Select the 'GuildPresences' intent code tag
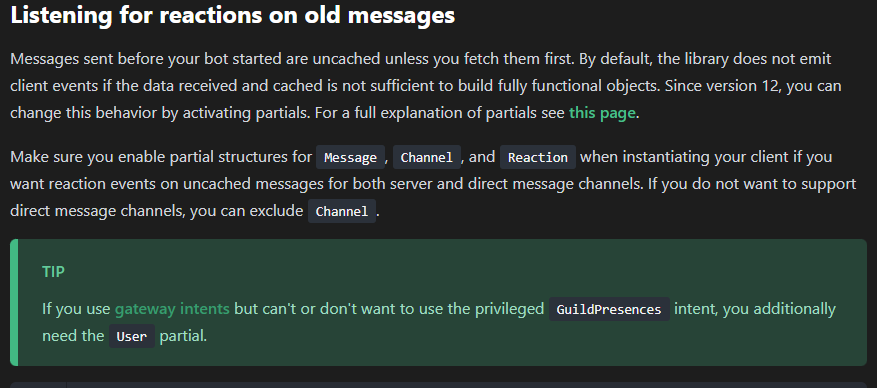Screen dimensions: 877x388 pos(609,309)
